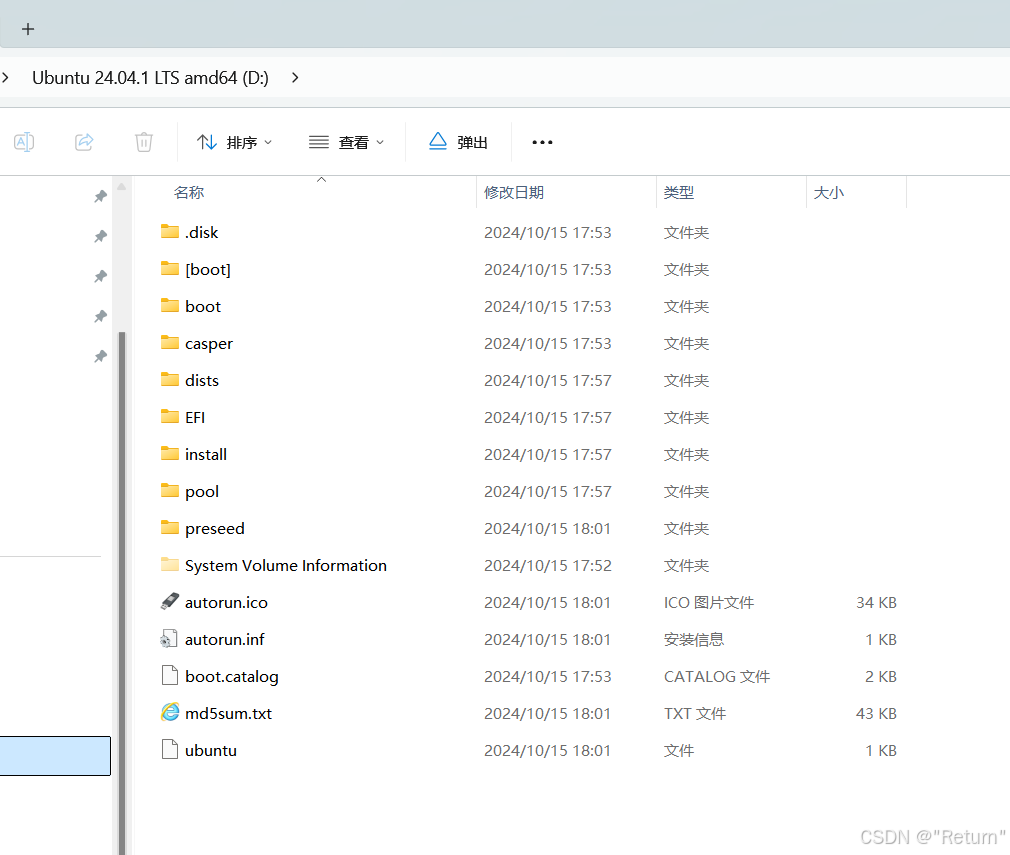This screenshot has height=855, width=1010.
Task: Select the EFI folder icon
Action: 170,417
